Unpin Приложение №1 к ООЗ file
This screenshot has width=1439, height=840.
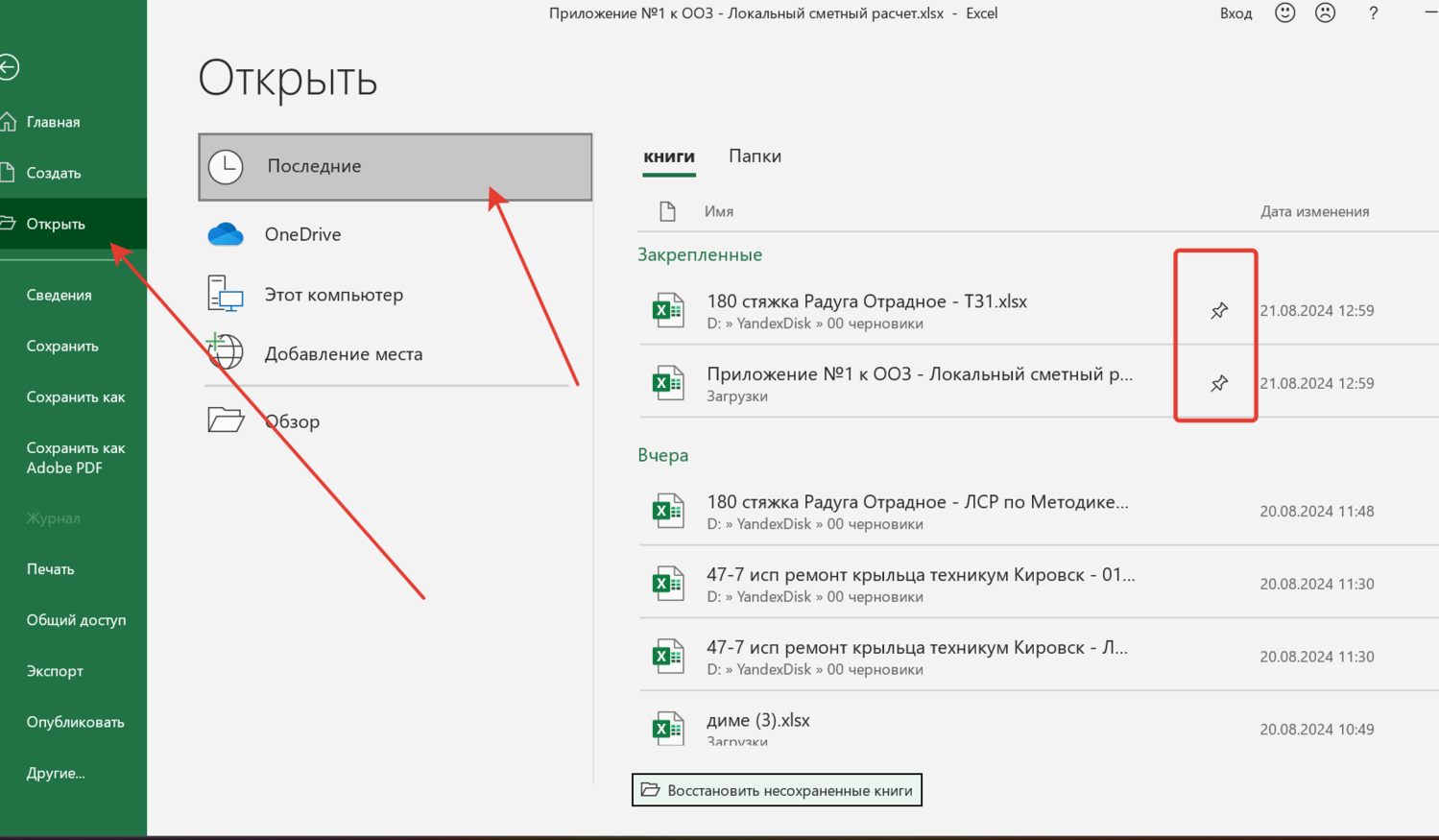[x=1219, y=383]
